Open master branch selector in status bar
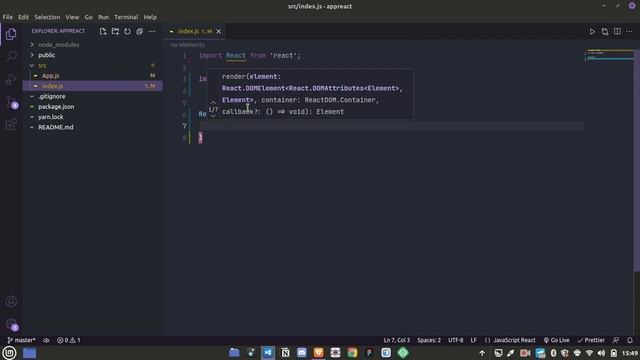Screen dimensions: 640x360 pos(21,340)
